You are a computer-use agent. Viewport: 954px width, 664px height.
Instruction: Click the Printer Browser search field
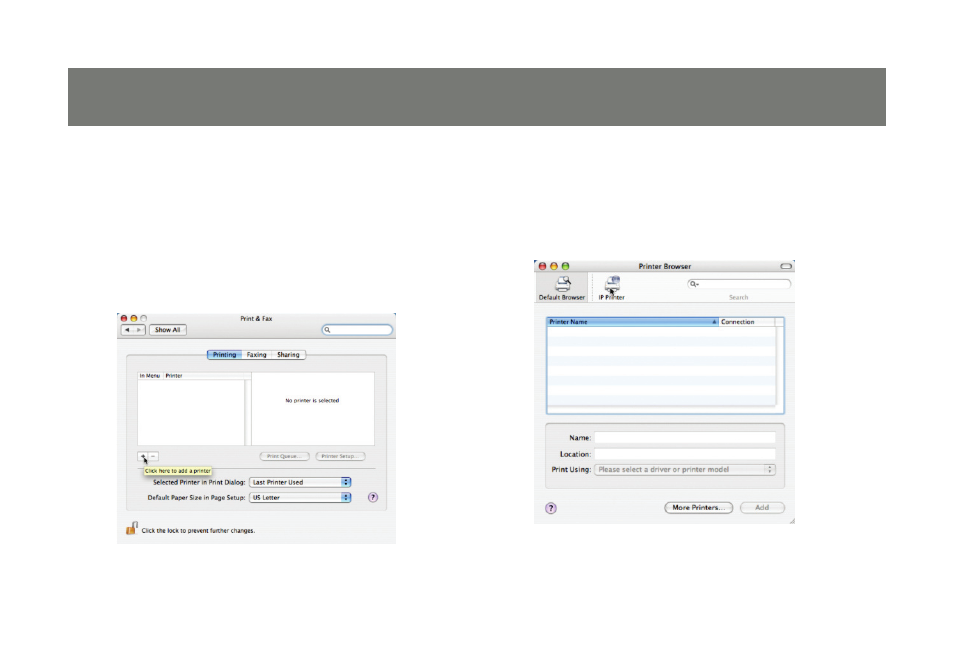pyautogui.click(x=739, y=284)
